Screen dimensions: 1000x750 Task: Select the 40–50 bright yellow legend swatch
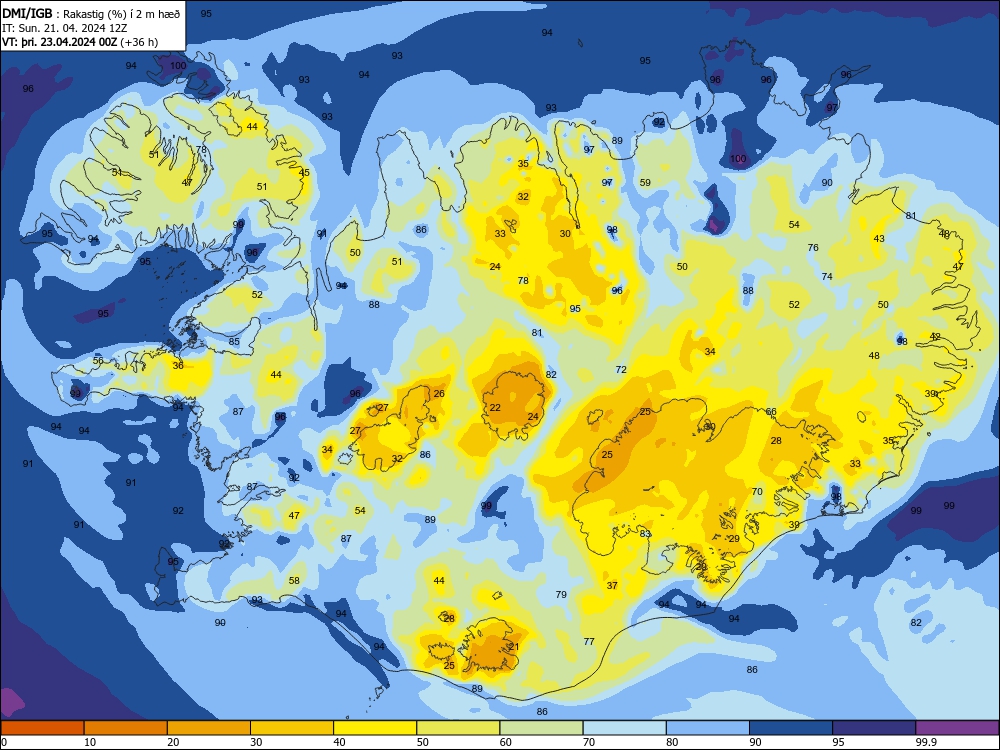pyautogui.click(x=375, y=728)
